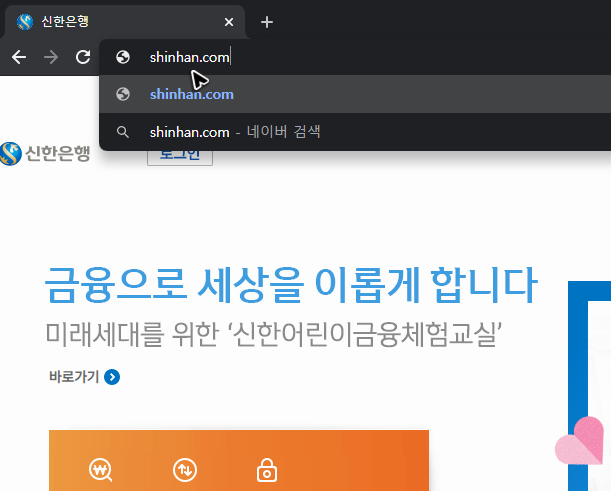Viewport: 611px width, 491px height.
Task: Reload the page with the refresh icon
Action: point(83,57)
